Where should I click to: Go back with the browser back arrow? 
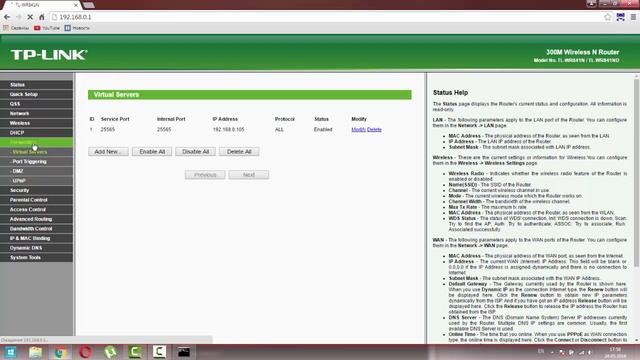pos(7,17)
